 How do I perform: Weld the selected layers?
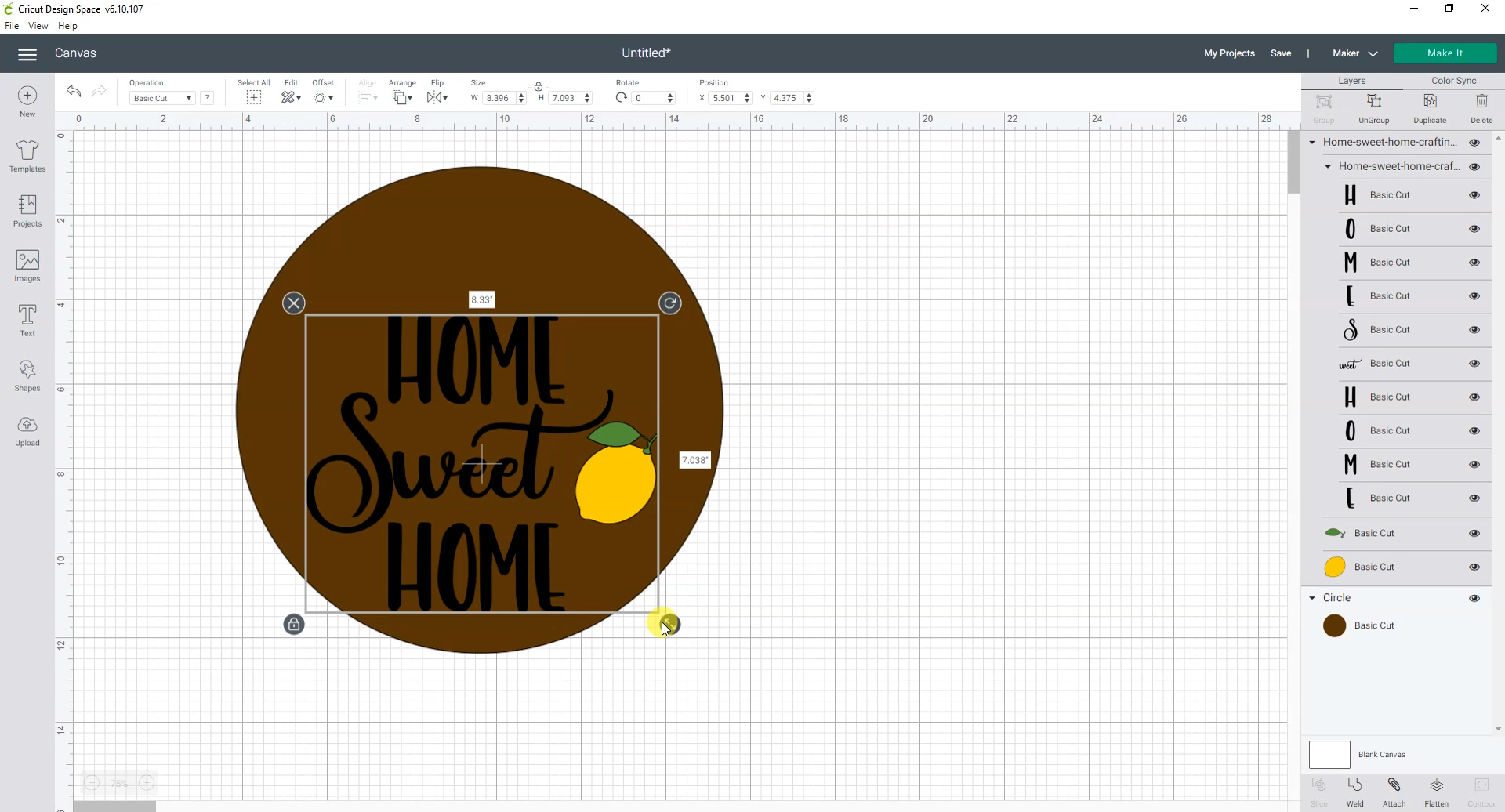tap(1354, 792)
